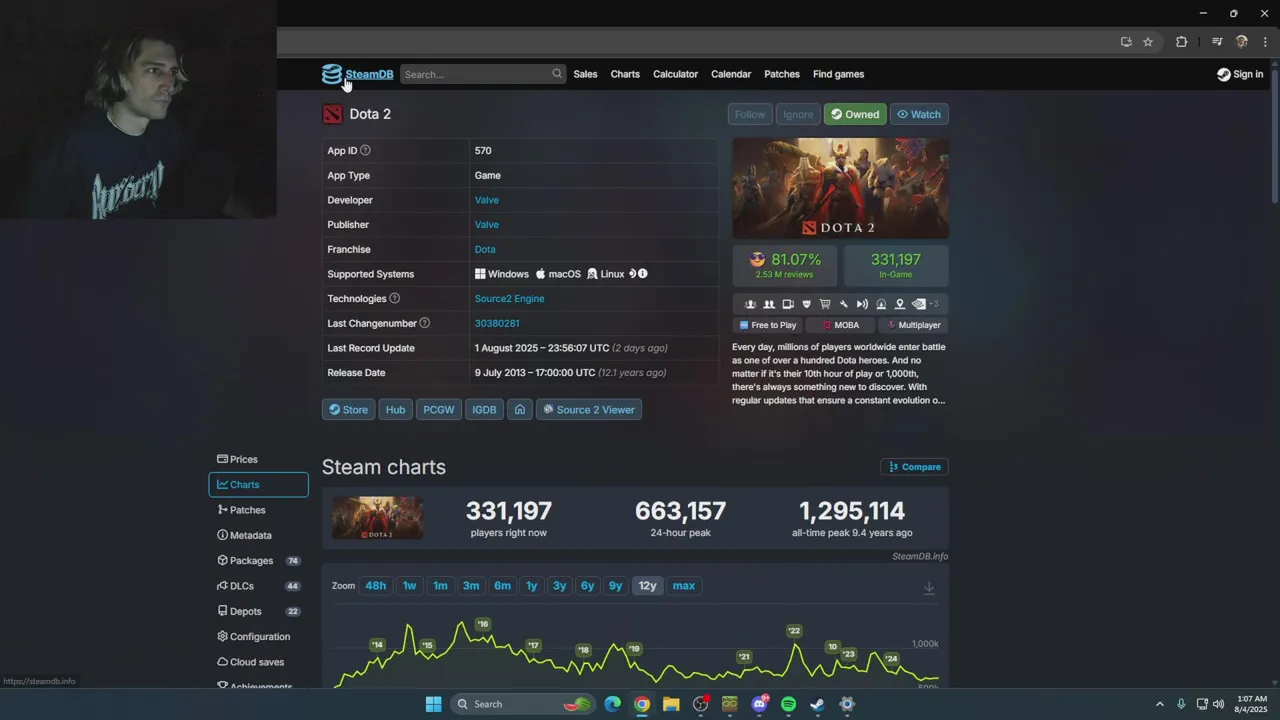Click the SteamDB logo link
Screen dimensions: 1280x720
click(x=357, y=74)
